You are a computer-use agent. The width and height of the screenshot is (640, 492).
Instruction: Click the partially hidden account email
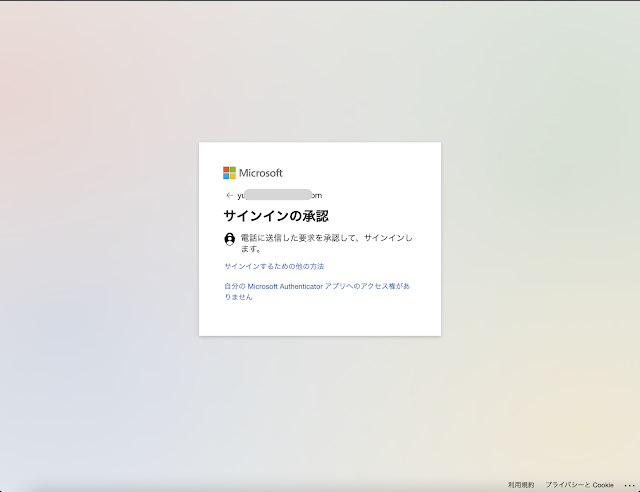(x=280, y=195)
